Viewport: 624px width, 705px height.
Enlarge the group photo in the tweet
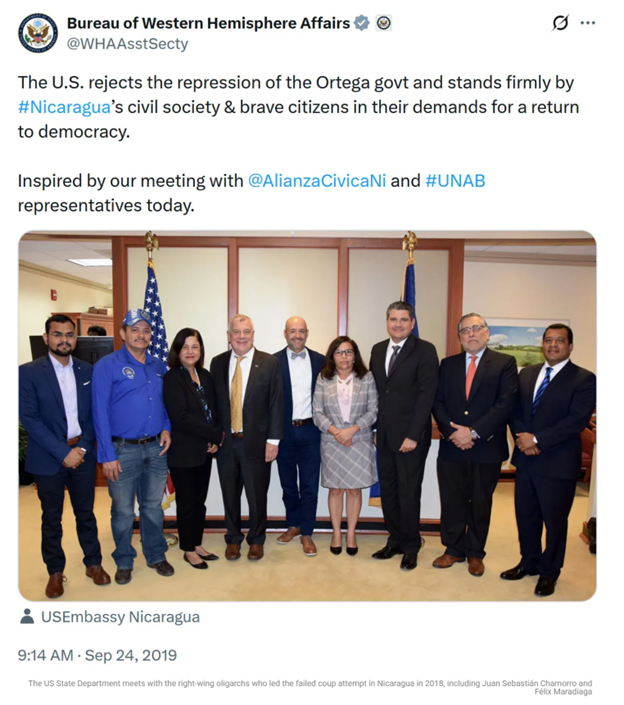coord(307,416)
